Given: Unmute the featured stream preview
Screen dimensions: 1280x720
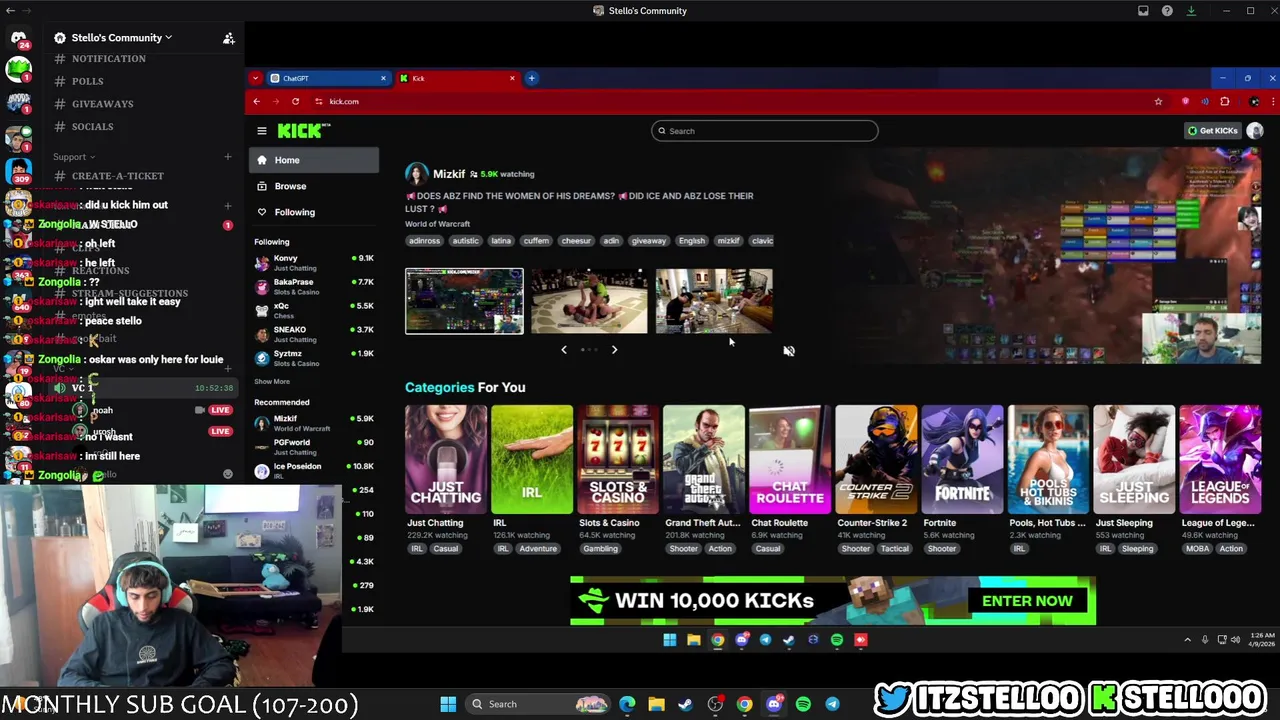Looking at the screenshot, I should coord(789,351).
